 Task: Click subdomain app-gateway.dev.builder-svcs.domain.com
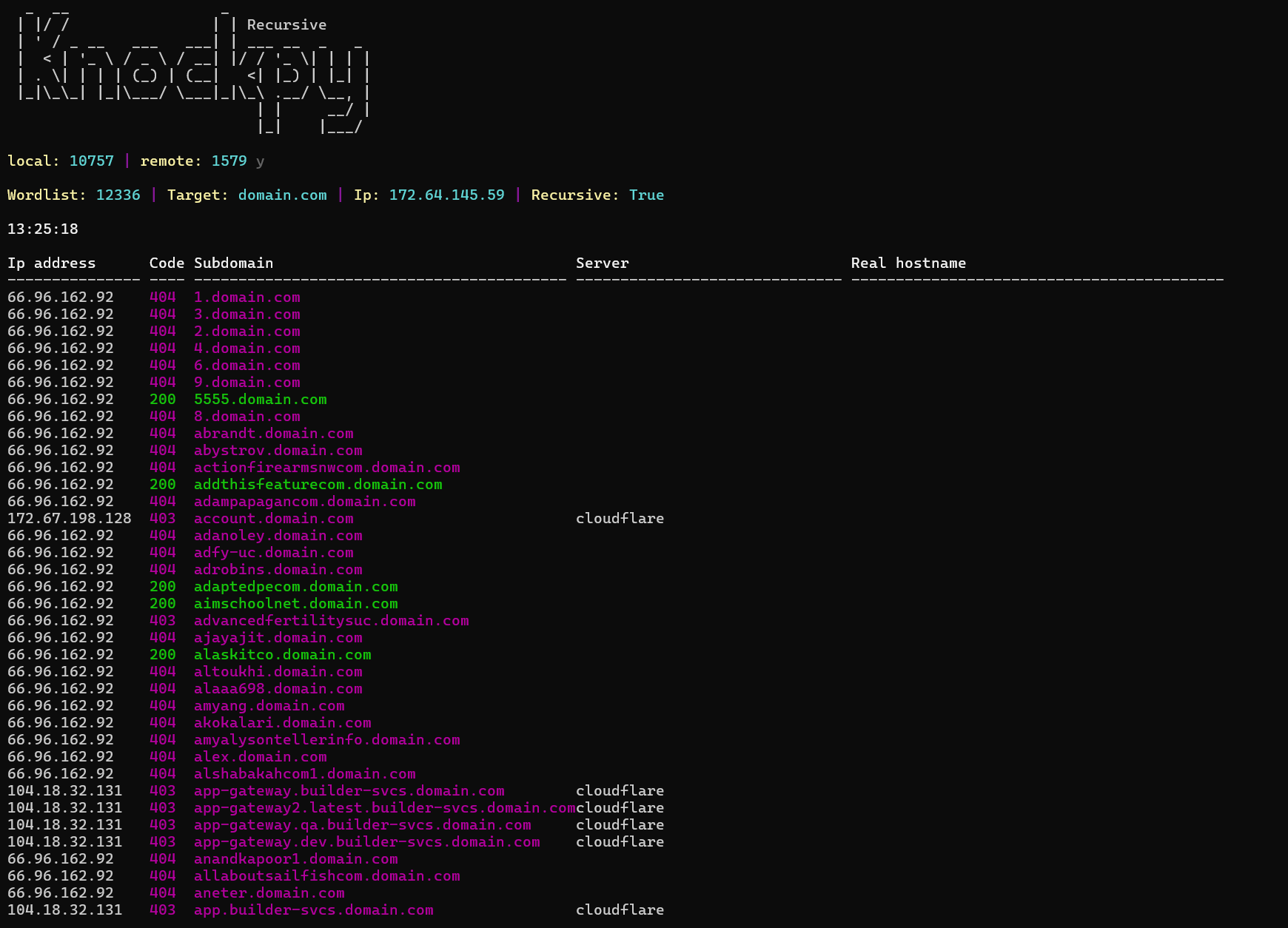click(367, 841)
